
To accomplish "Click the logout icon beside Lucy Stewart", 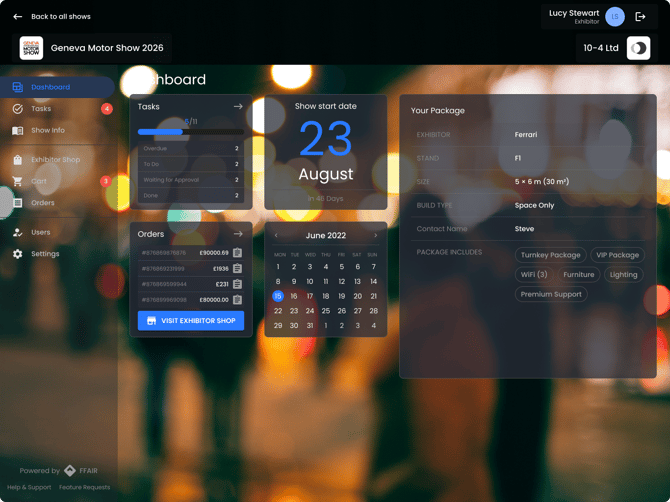I will click(641, 17).
